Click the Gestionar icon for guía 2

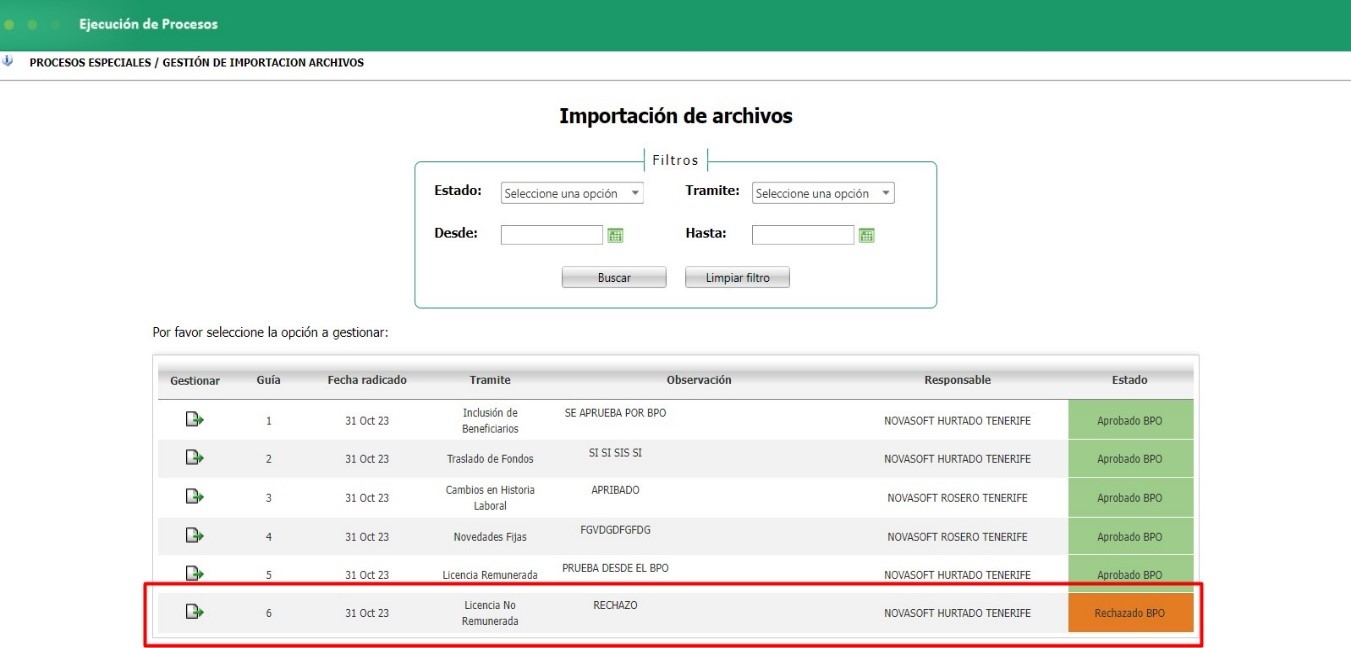(x=194, y=458)
